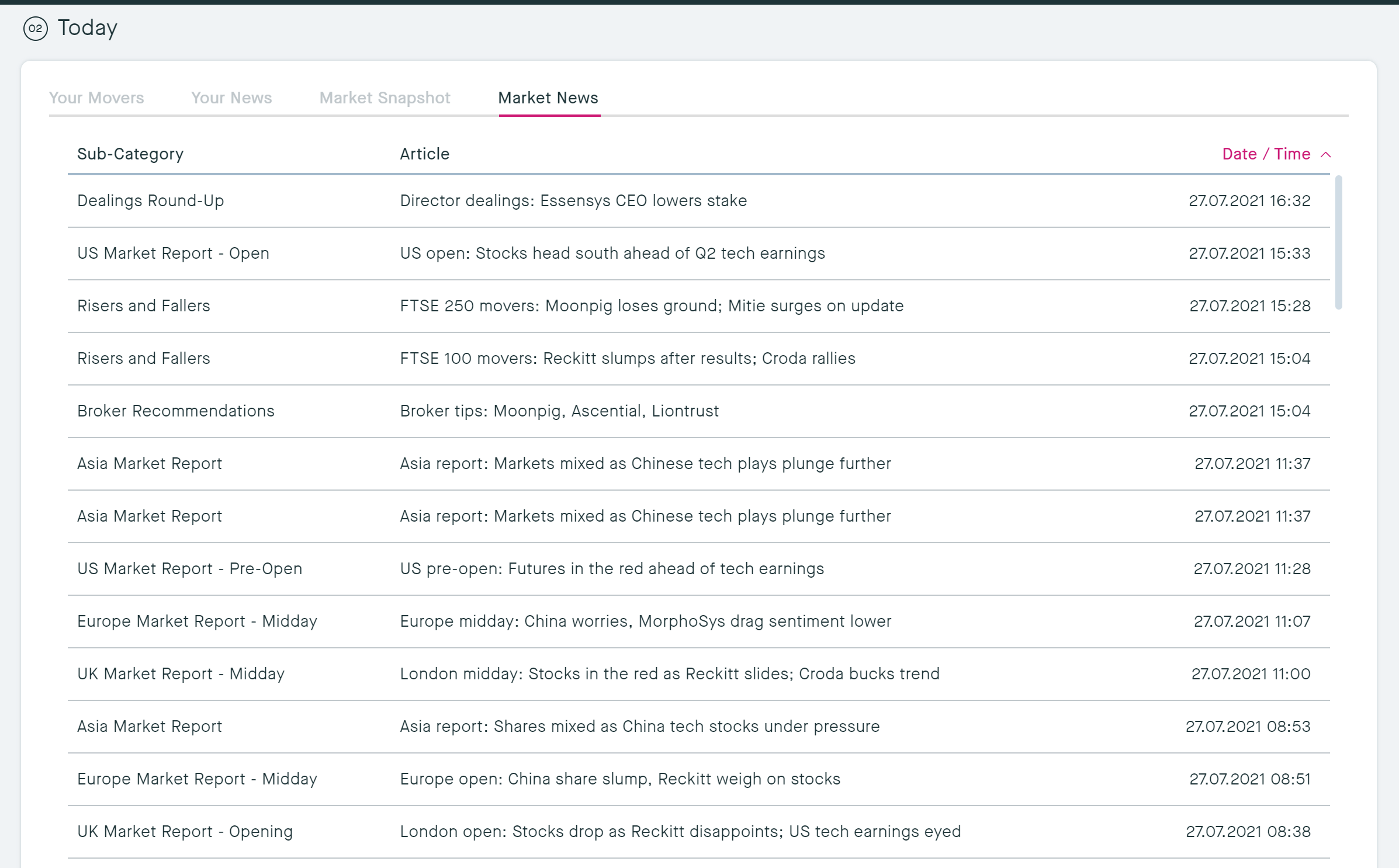This screenshot has height=868, width=1399.
Task: Toggle the Date / Time sort arrow
Action: (x=1325, y=155)
